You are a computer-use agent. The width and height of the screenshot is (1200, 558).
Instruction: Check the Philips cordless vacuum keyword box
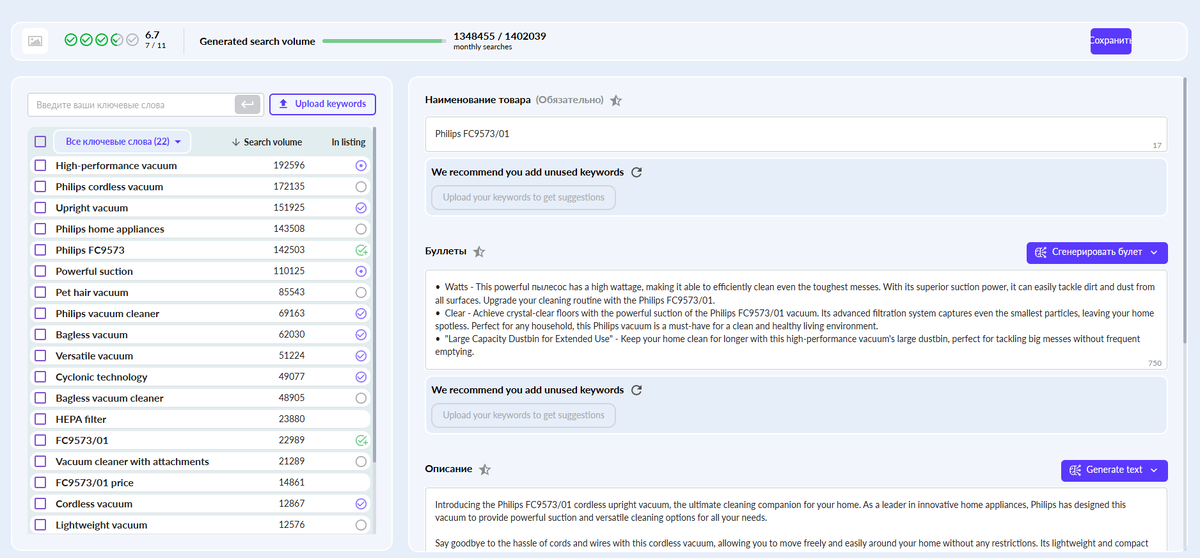point(40,187)
